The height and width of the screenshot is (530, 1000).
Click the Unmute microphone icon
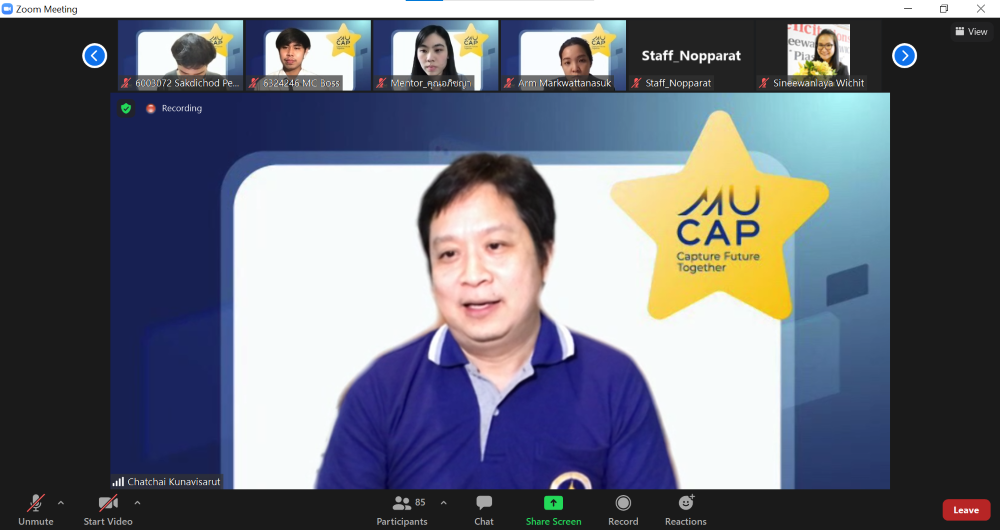(36, 503)
